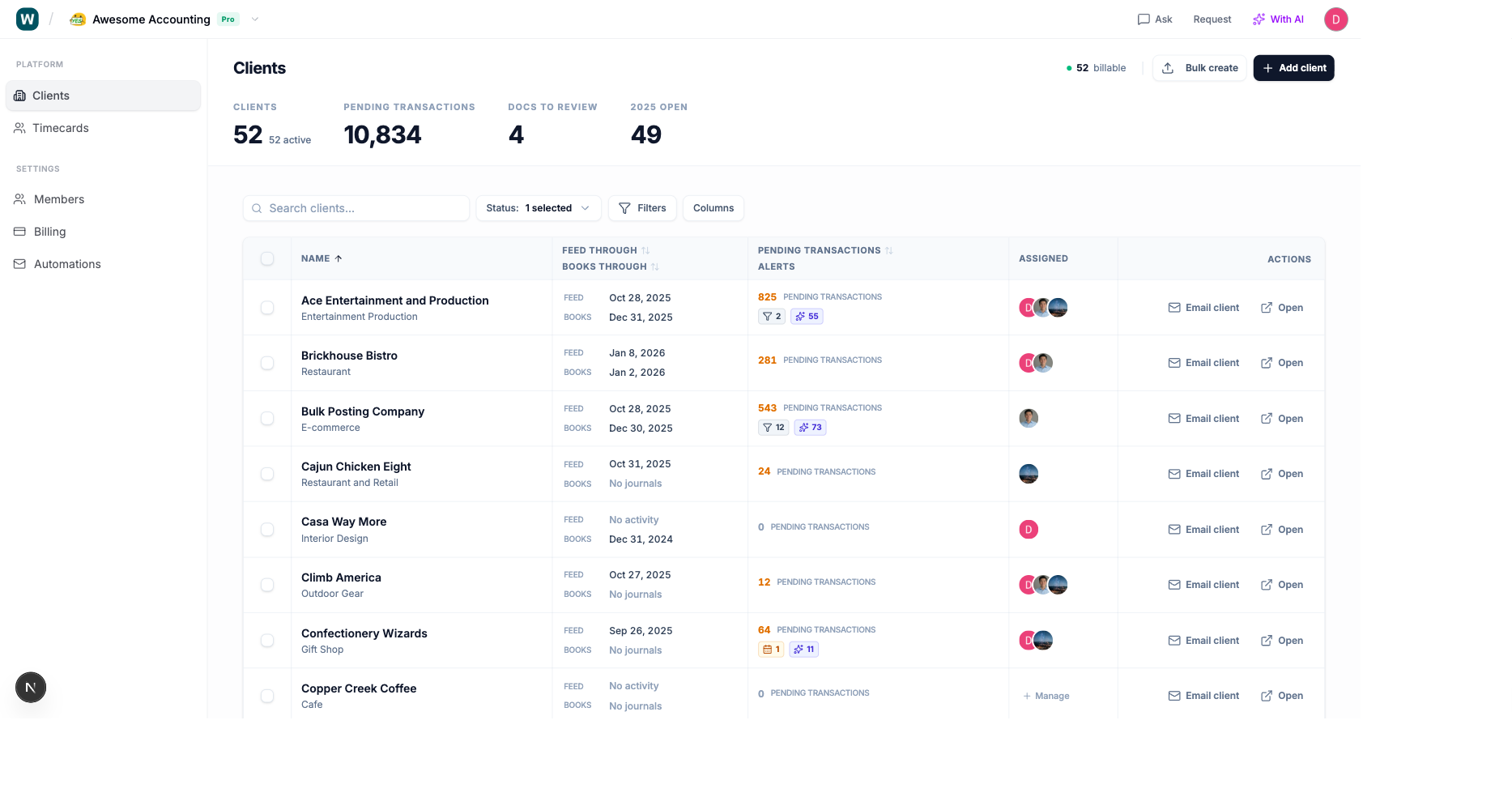Open the user avatar D menu
1512x797 pixels.
[1335, 19]
